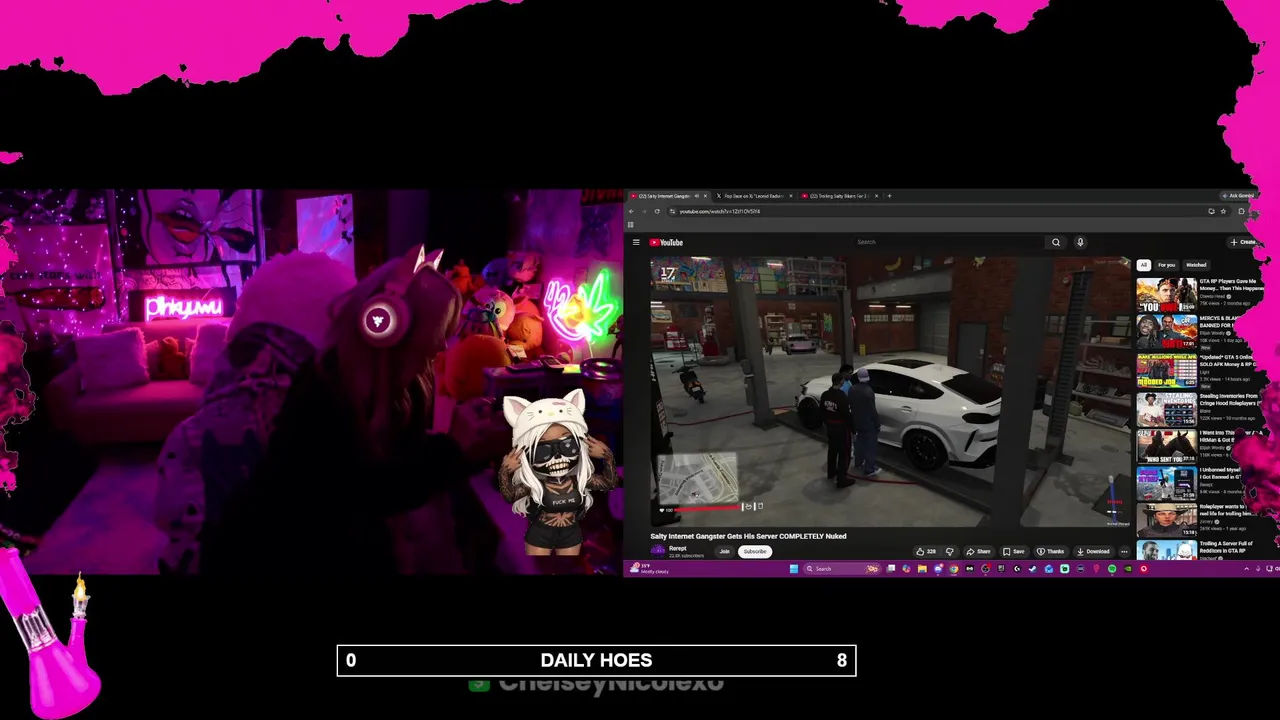Screen dimensions: 1280x720
Task: Open Spotify from the taskbar
Action: [1112, 569]
